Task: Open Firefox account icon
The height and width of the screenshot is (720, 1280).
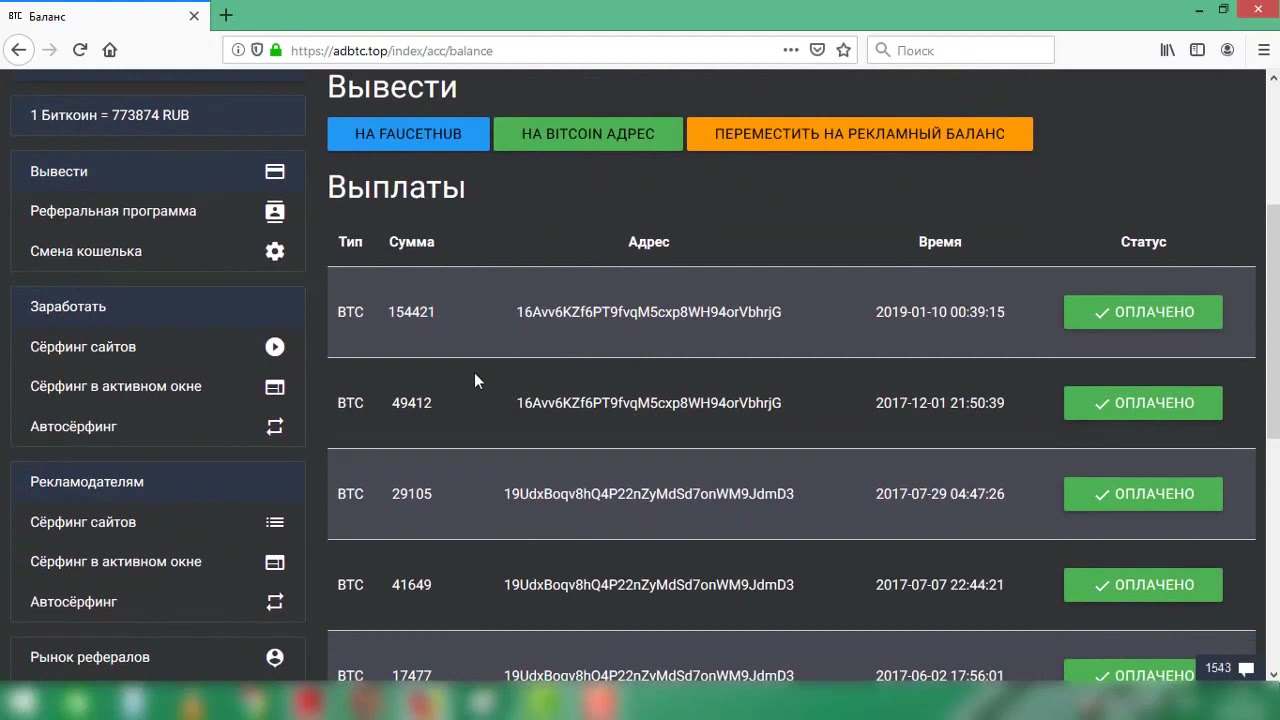Action: coord(1227,50)
